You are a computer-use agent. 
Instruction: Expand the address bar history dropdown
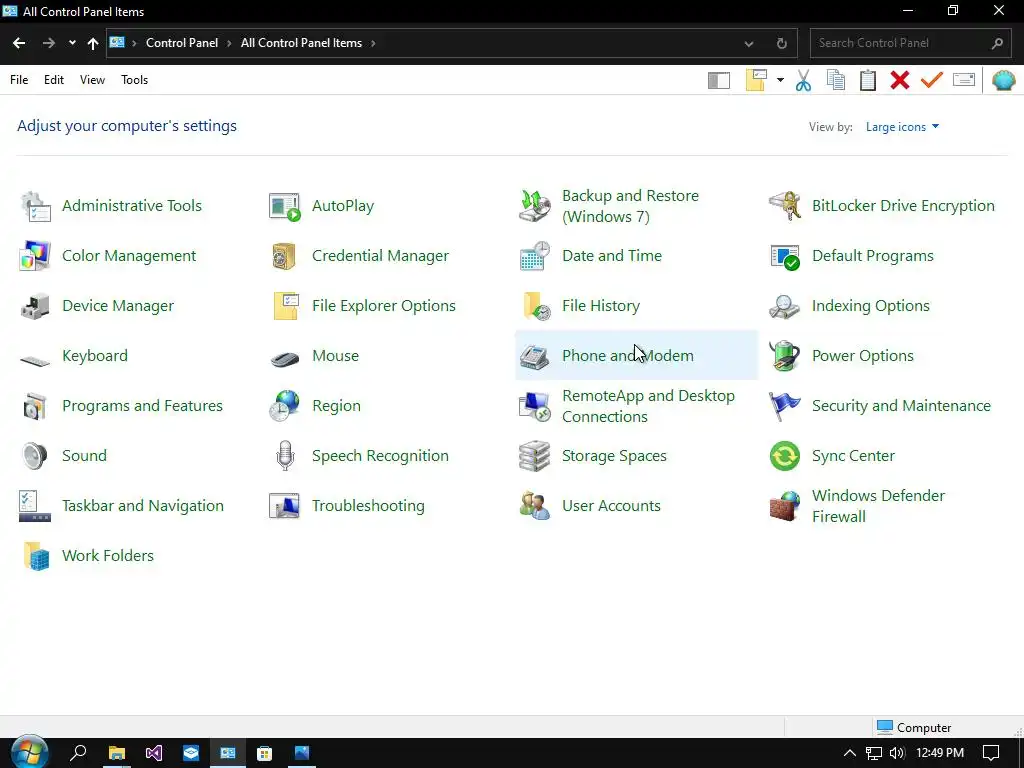pyautogui.click(x=749, y=44)
